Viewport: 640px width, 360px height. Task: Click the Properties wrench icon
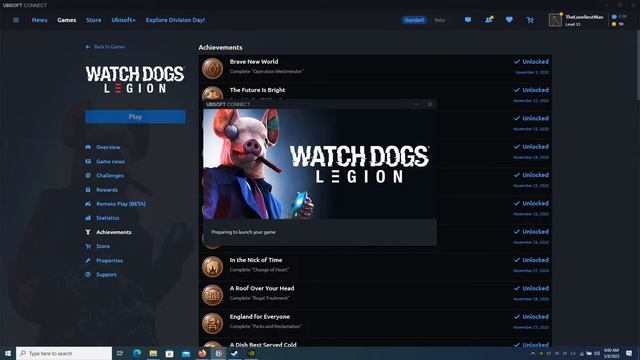coord(88,260)
